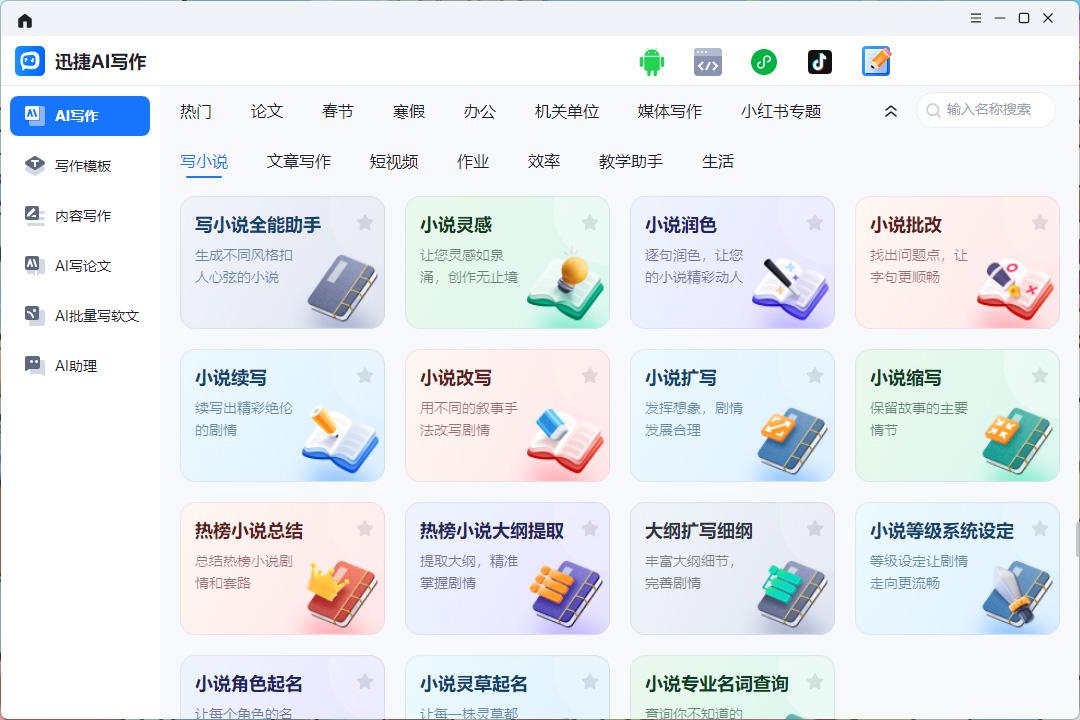
Task: Star the 热榜小说大纲提取 card
Action: (590, 528)
